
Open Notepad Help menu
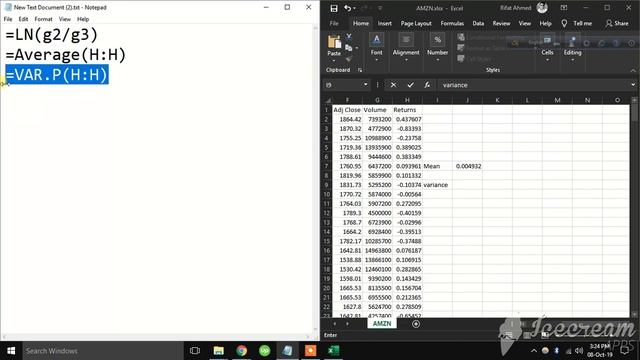[83, 19]
